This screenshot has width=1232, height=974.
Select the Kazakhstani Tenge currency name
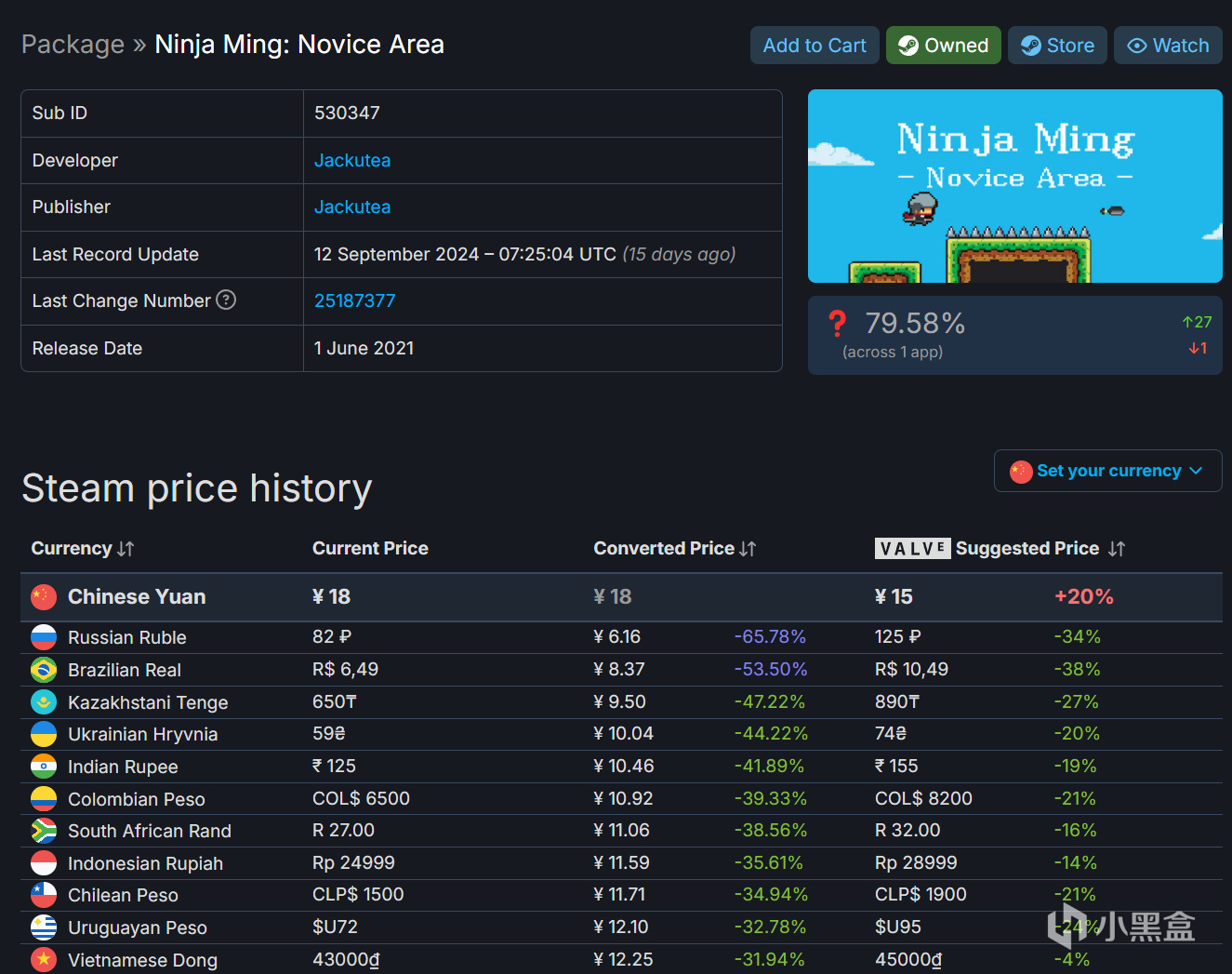pyautogui.click(x=148, y=702)
